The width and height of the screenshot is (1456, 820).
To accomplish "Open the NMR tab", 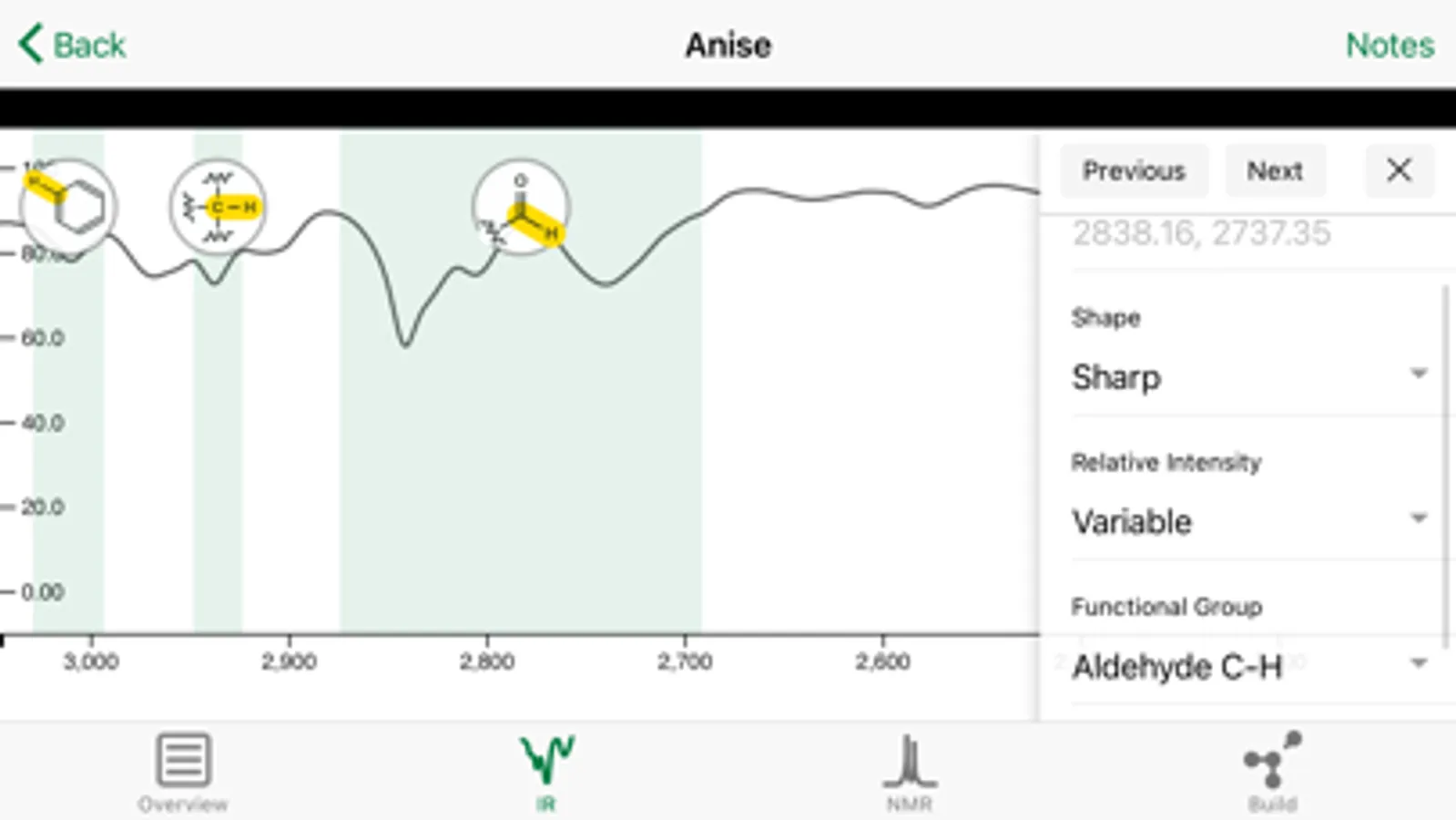I will coord(909,772).
